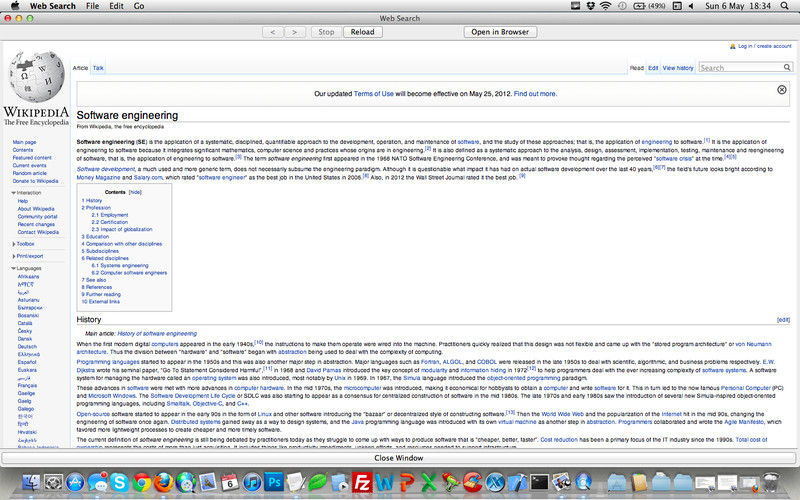The width and height of the screenshot is (800, 500).
Task: Jump to 8 References in contents
Action: [96, 287]
